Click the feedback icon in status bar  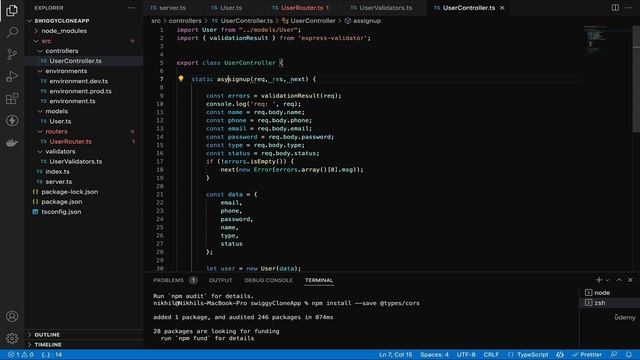click(x=613, y=355)
